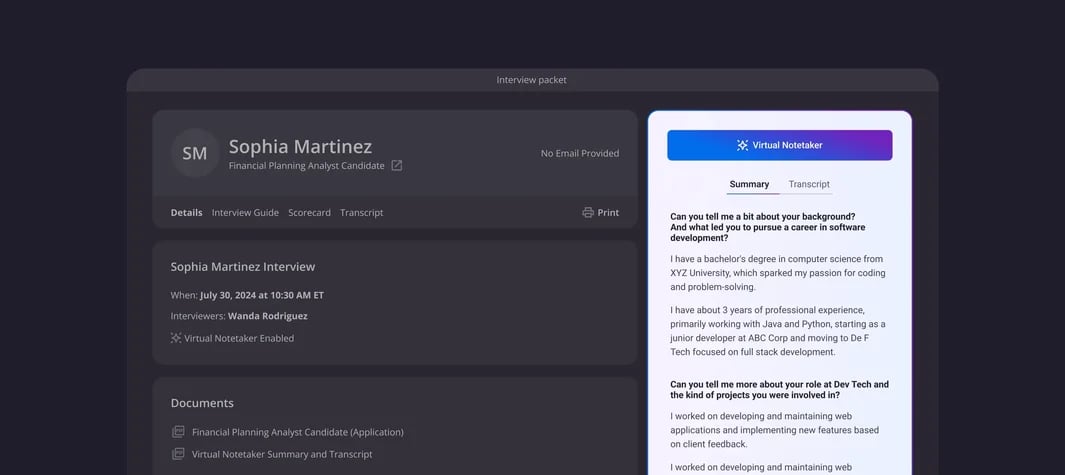Open Financial Planning Analyst Candidate (Application) document

click(x=297, y=432)
